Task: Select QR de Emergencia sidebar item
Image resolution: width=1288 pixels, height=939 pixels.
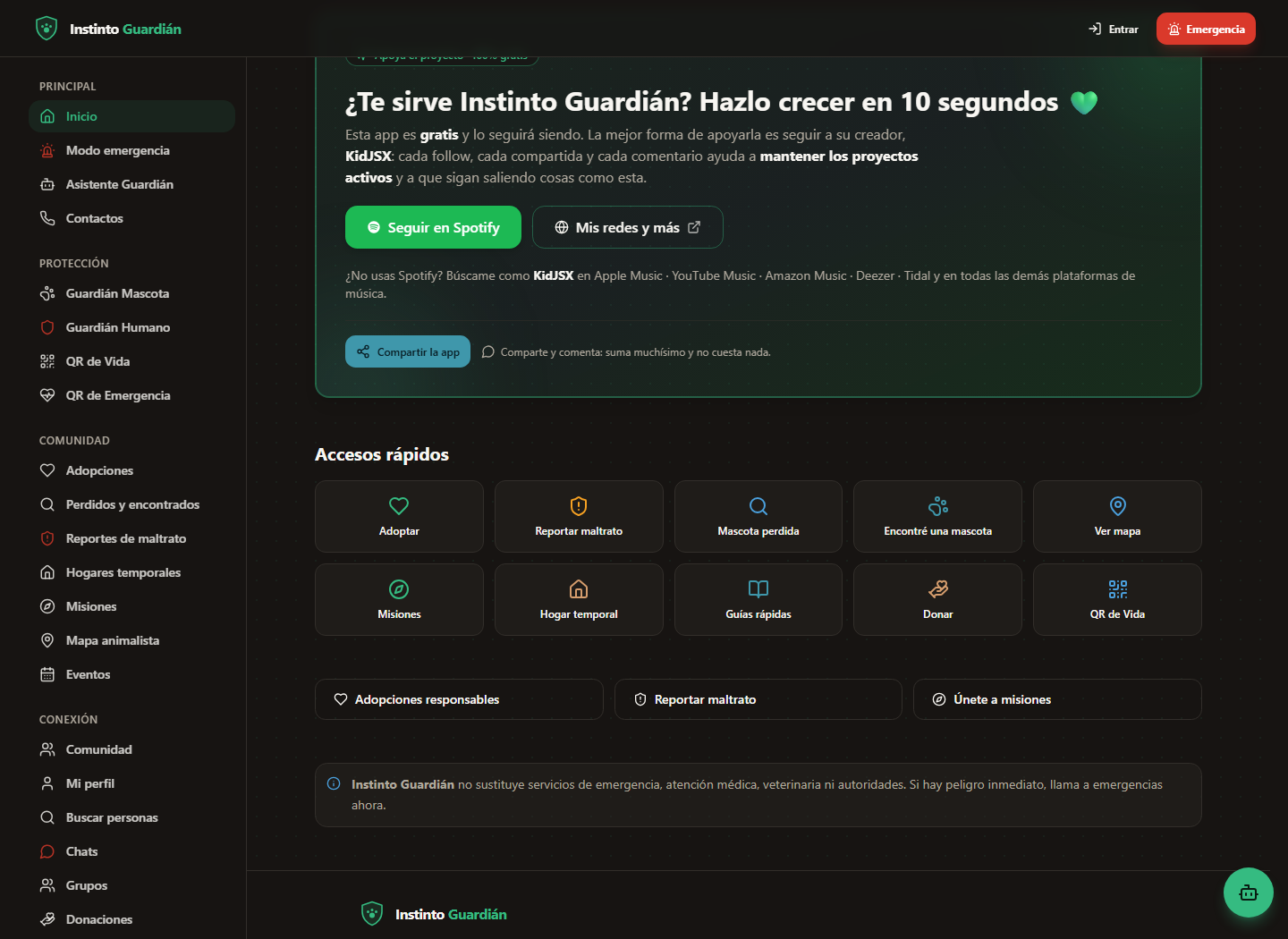Action: (131, 395)
